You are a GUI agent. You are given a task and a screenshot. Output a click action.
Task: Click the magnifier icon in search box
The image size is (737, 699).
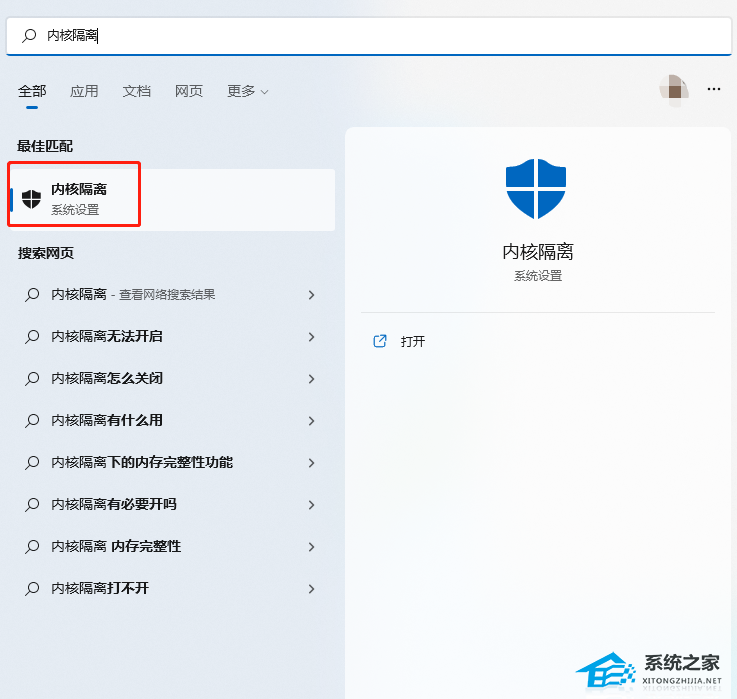point(29,36)
